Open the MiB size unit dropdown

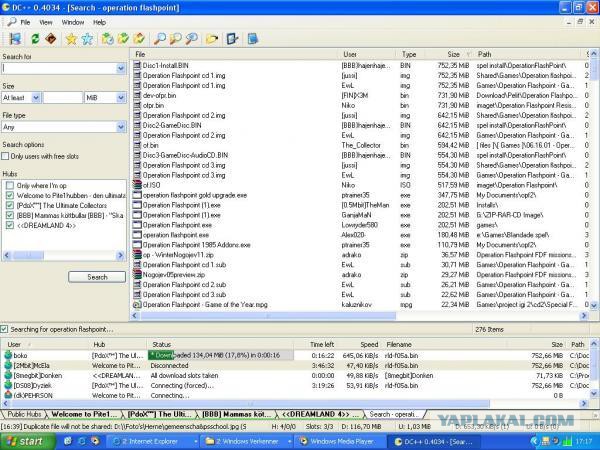121,98
